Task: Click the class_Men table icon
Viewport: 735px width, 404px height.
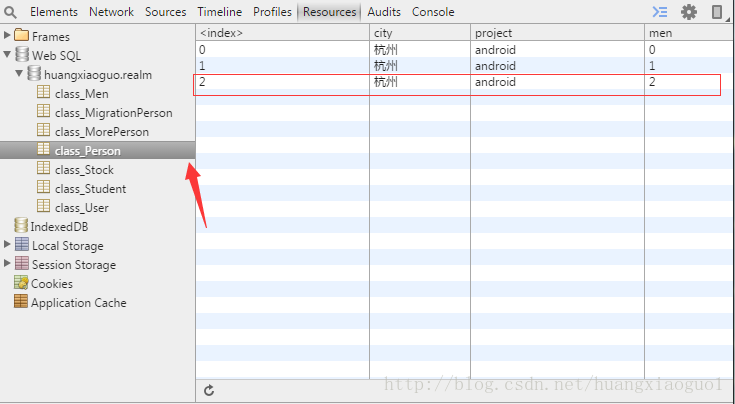Action: click(x=43, y=92)
